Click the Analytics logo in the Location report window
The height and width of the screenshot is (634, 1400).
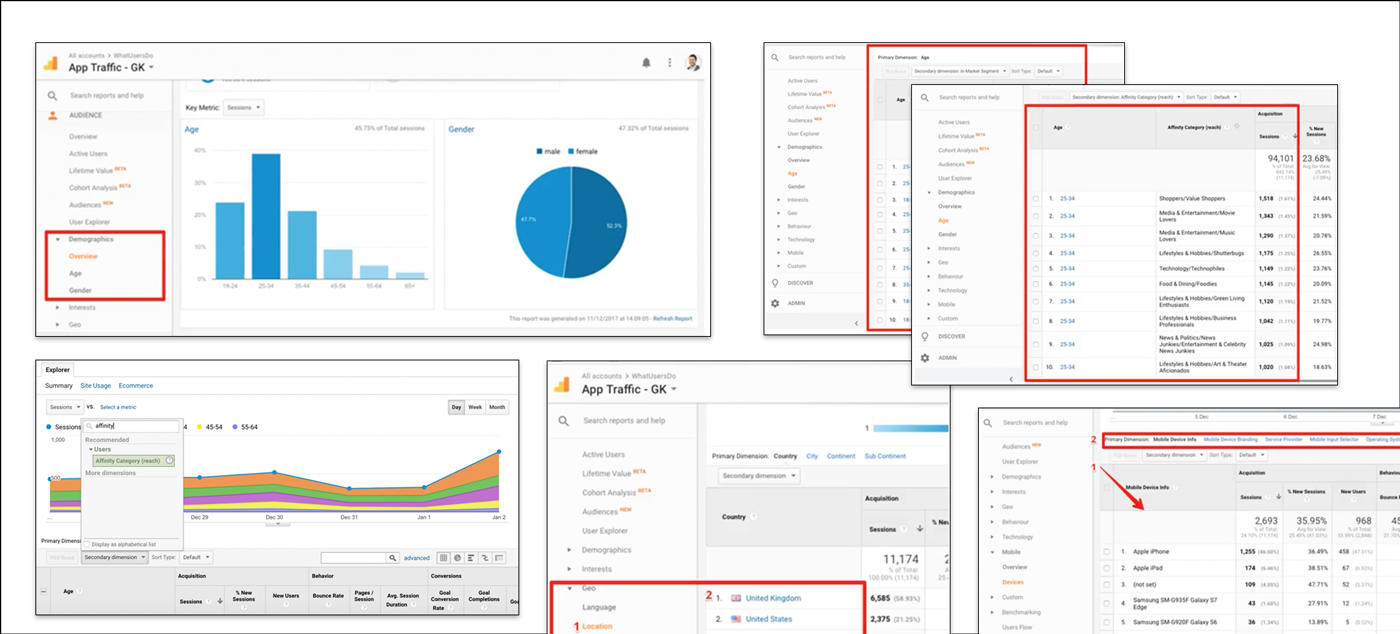click(x=563, y=385)
